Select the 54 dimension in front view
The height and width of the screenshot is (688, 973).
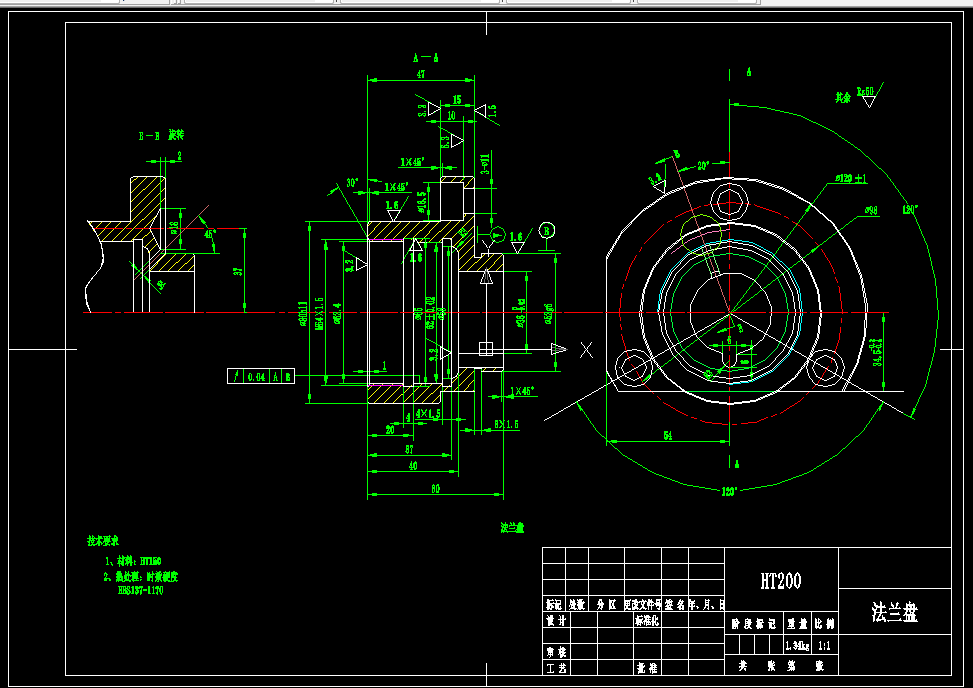668,436
